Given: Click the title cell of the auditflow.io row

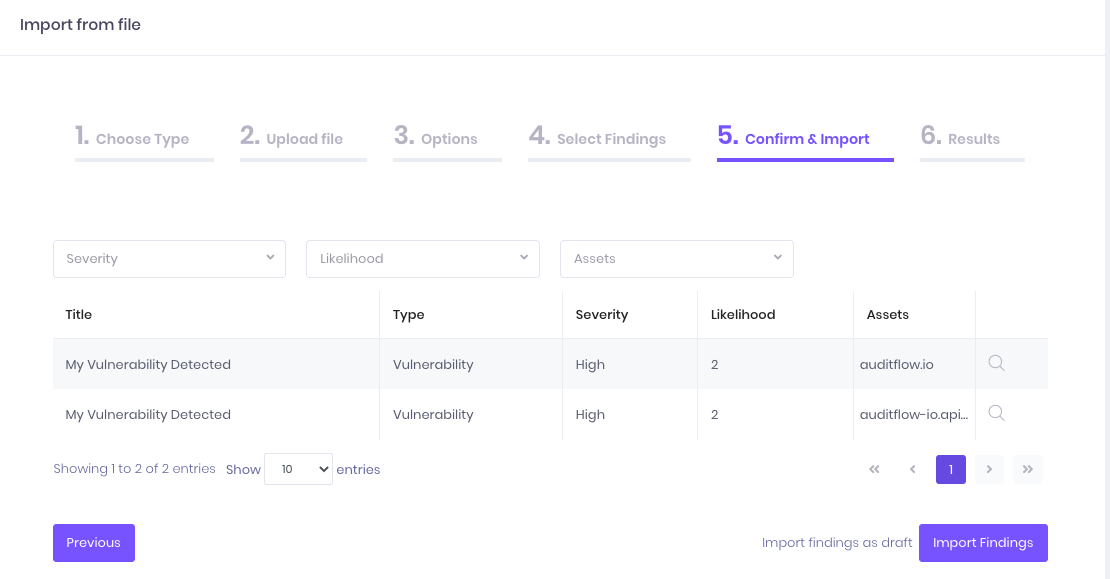Looking at the screenshot, I should pos(216,365).
